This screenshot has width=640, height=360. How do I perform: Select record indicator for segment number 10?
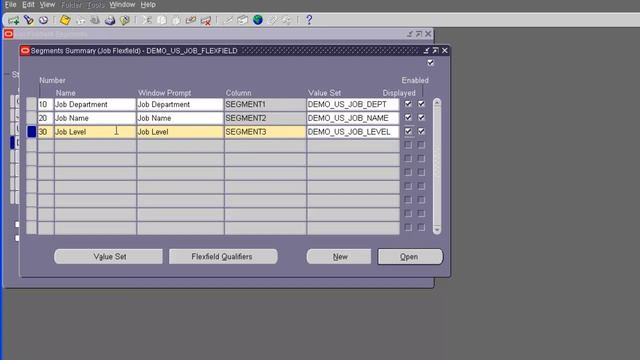[31, 104]
